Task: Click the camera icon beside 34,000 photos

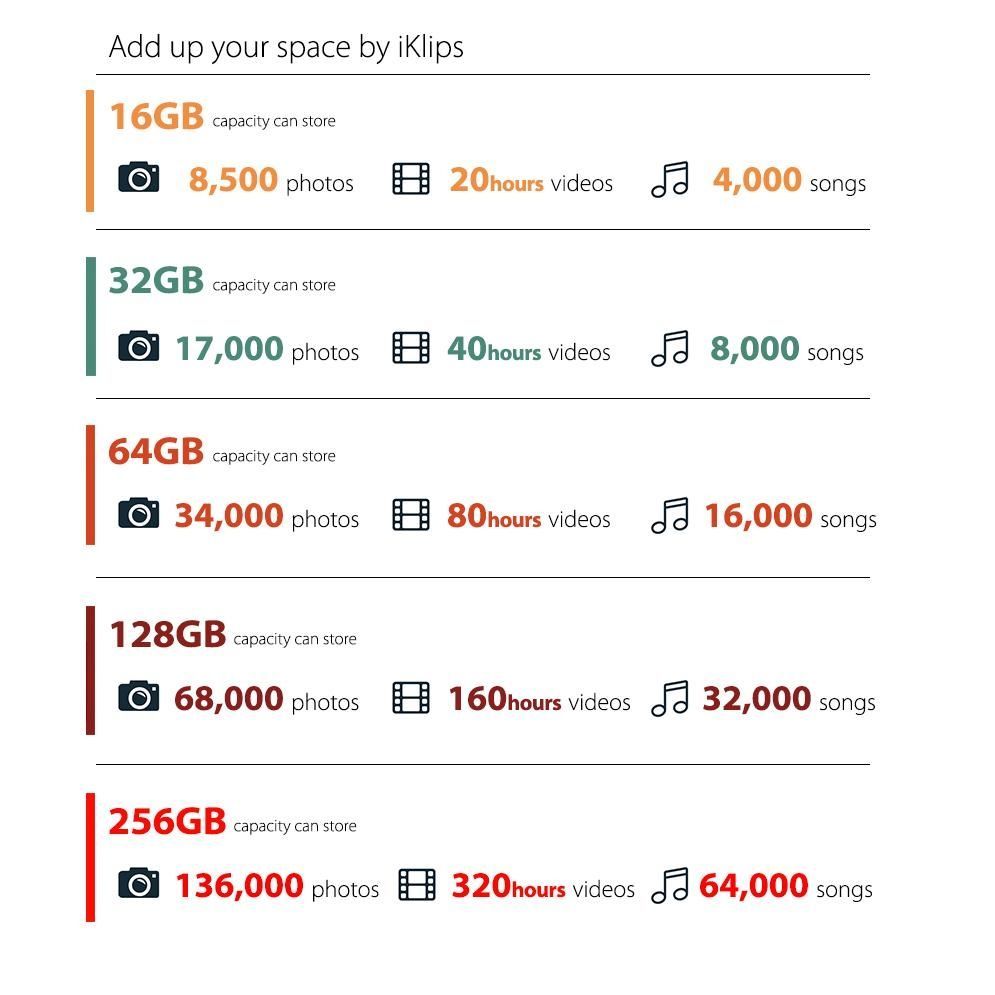Action: point(138,514)
